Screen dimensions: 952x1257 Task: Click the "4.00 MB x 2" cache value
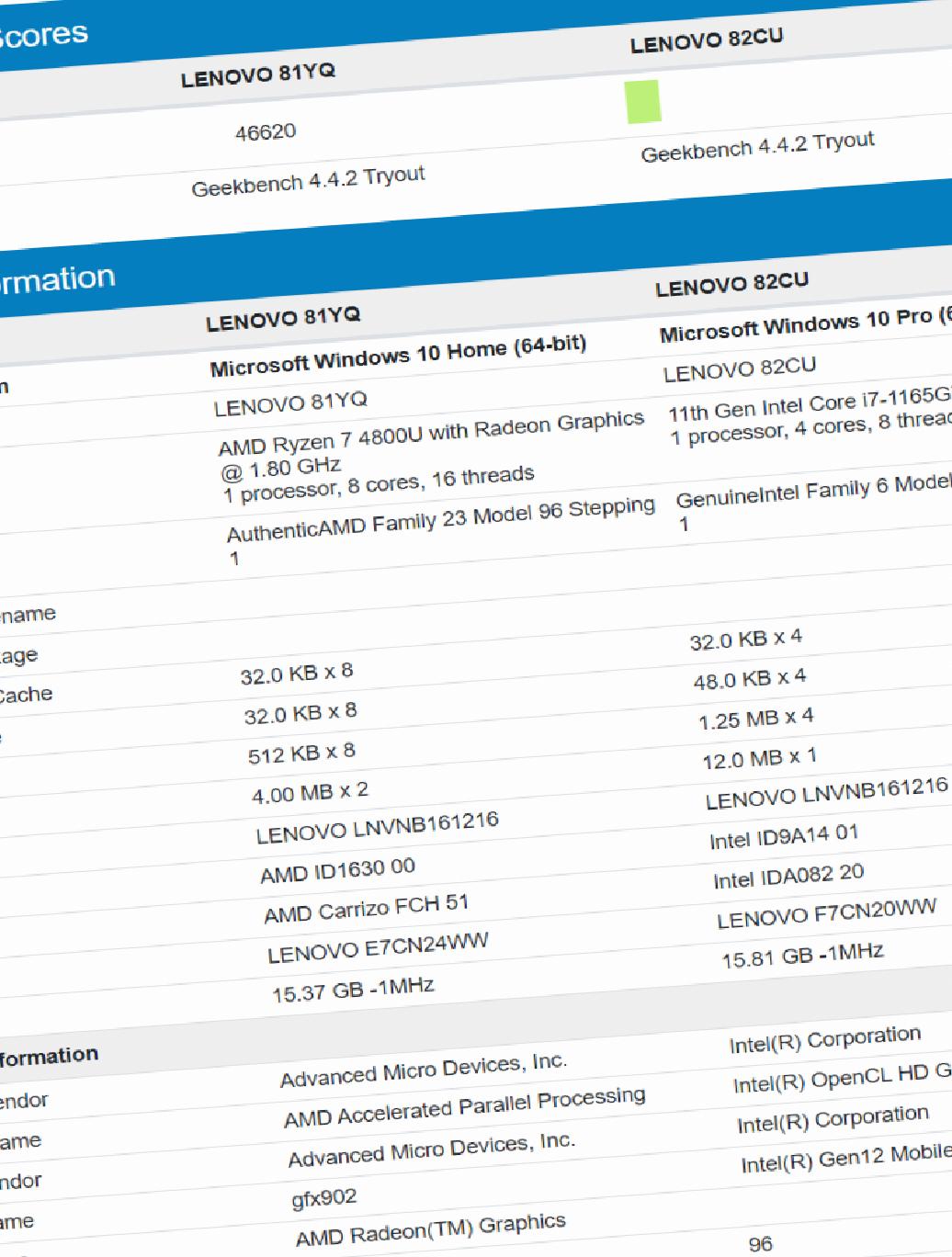(310, 793)
